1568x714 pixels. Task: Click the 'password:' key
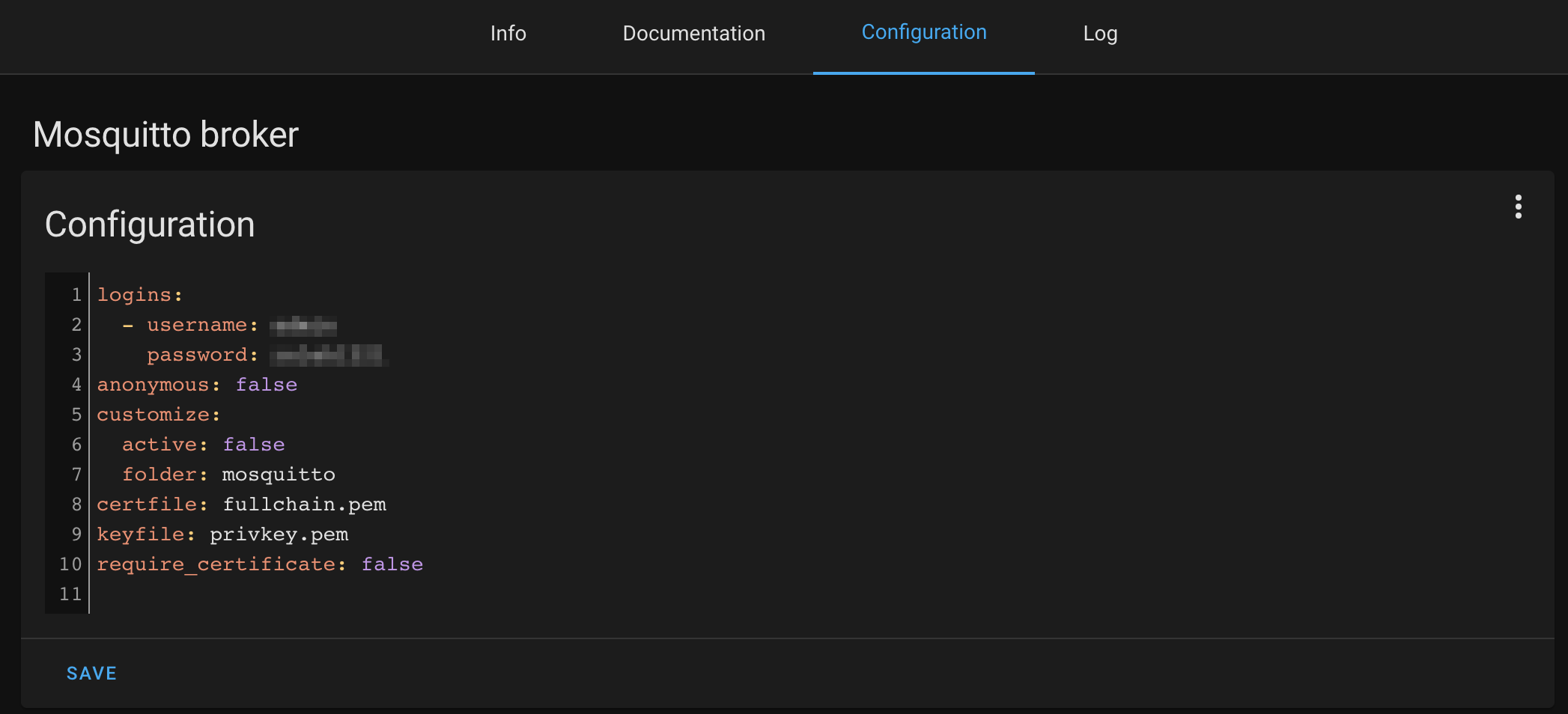click(x=202, y=355)
